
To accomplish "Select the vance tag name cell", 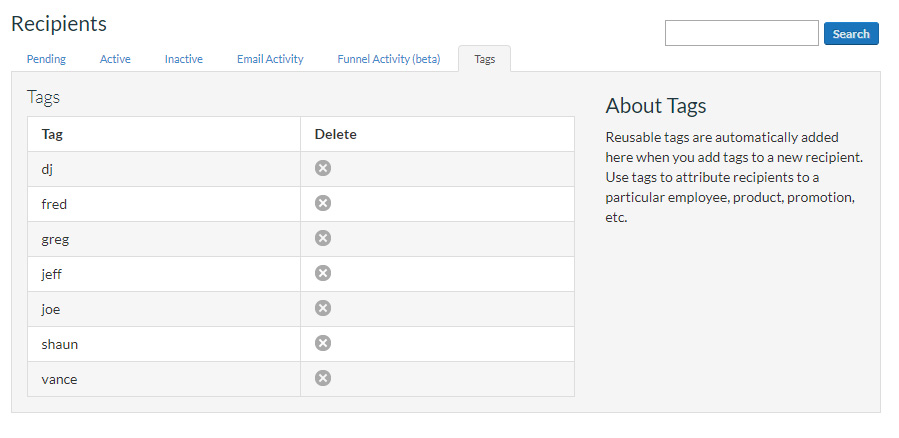I will [x=59, y=379].
